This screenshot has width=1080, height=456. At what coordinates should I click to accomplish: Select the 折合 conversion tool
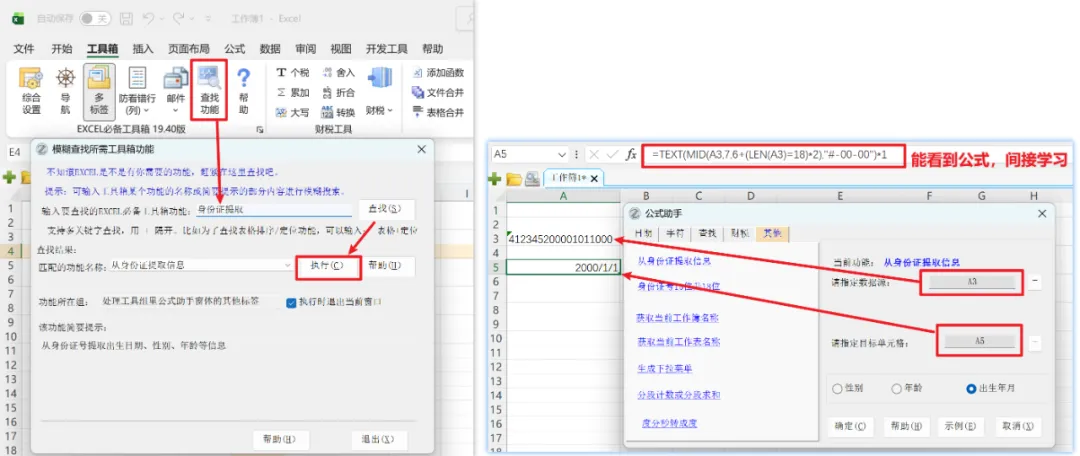click(x=338, y=92)
